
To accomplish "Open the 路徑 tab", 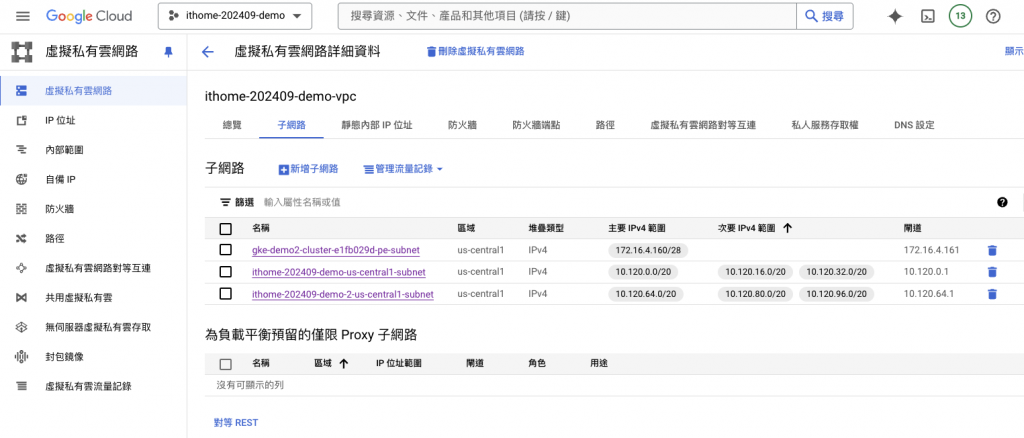I will point(605,125).
